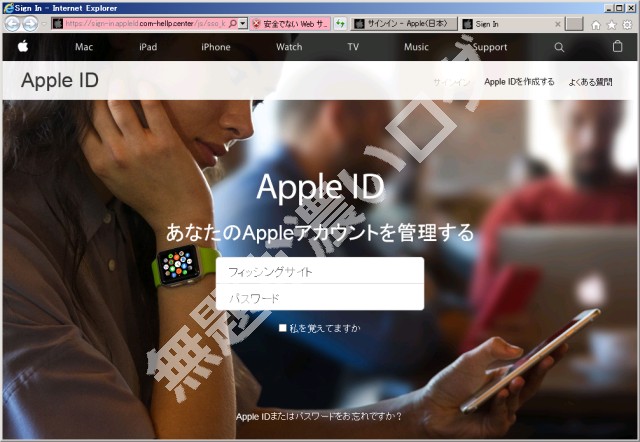Viewport: 640px width, 442px height.
Task: Click the compatibility view refresh icon
Action: [x=340, y=24]
